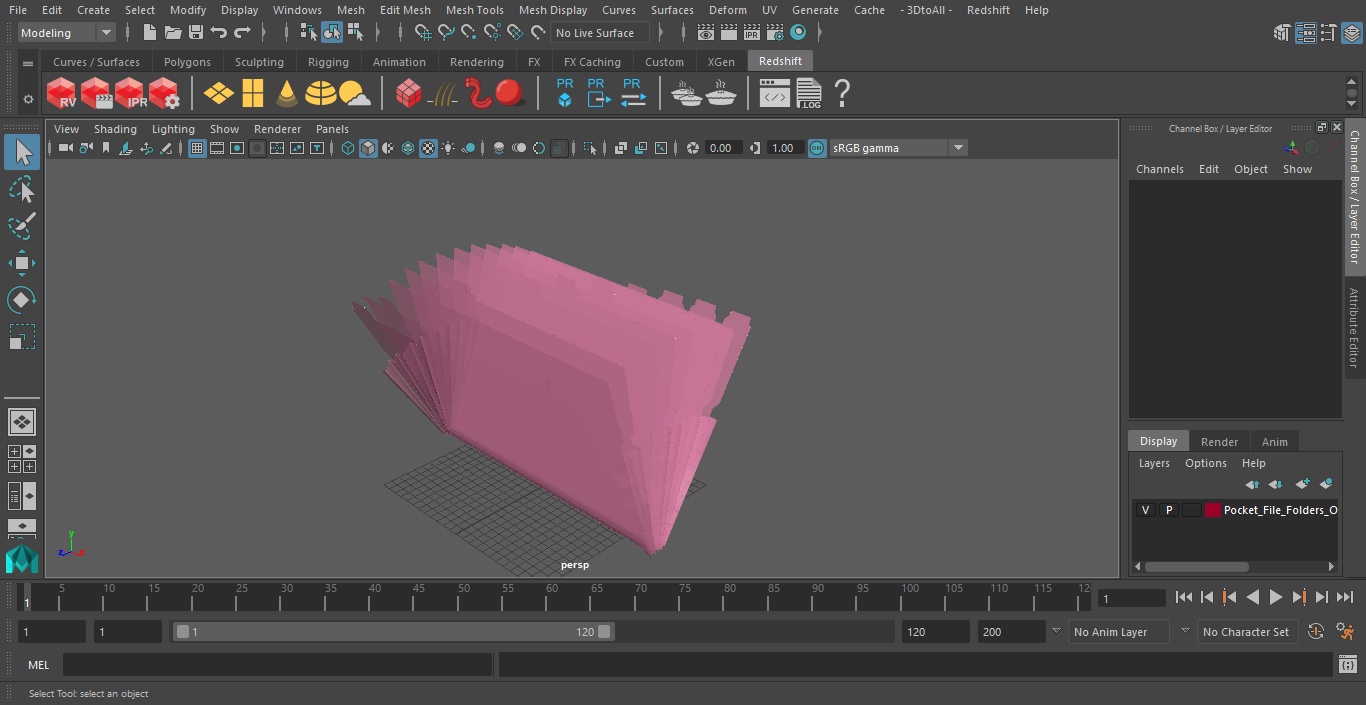Click the Undo arrow in status line

click(219, 33)
